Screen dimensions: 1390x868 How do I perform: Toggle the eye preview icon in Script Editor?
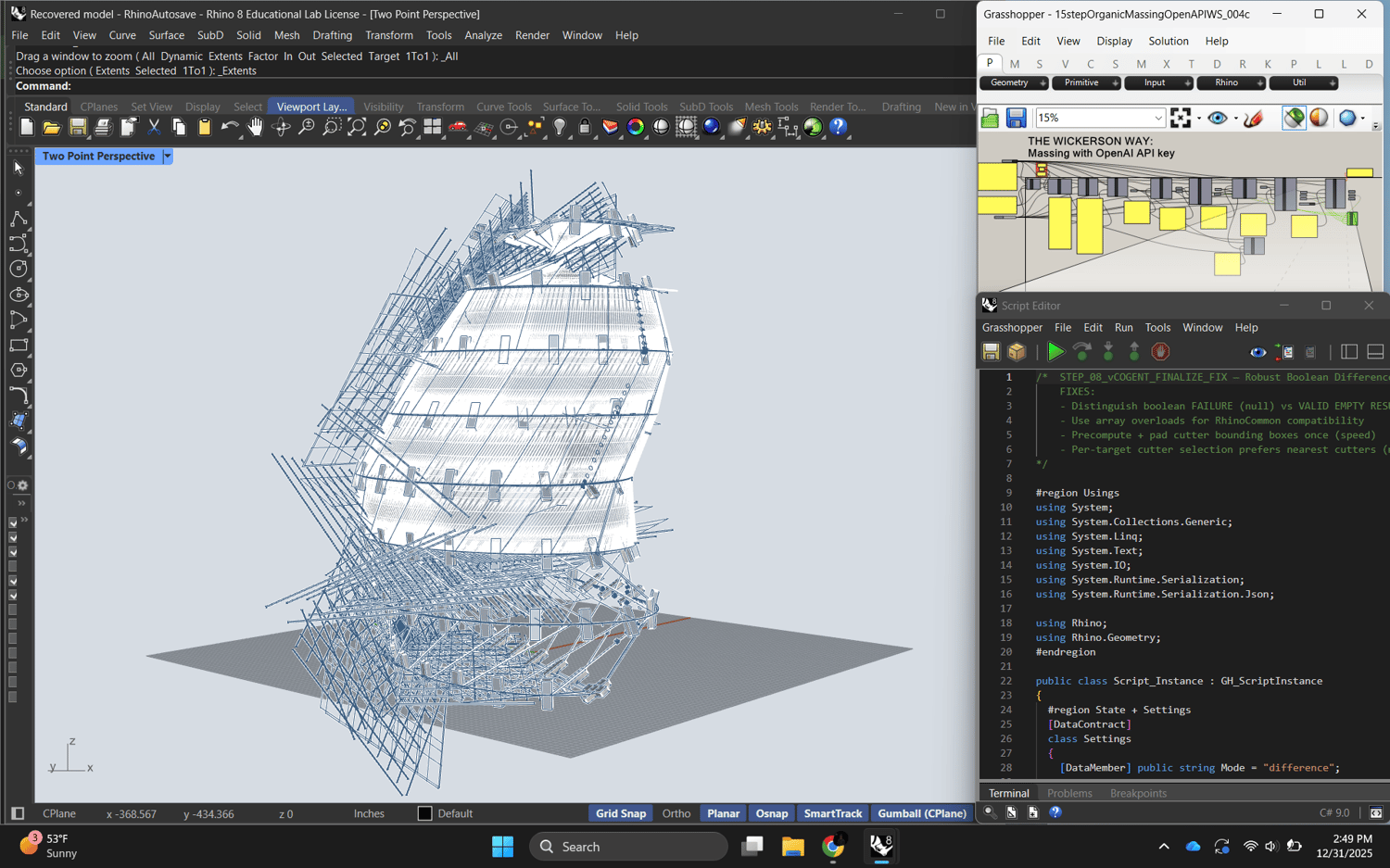[1257, 352]
